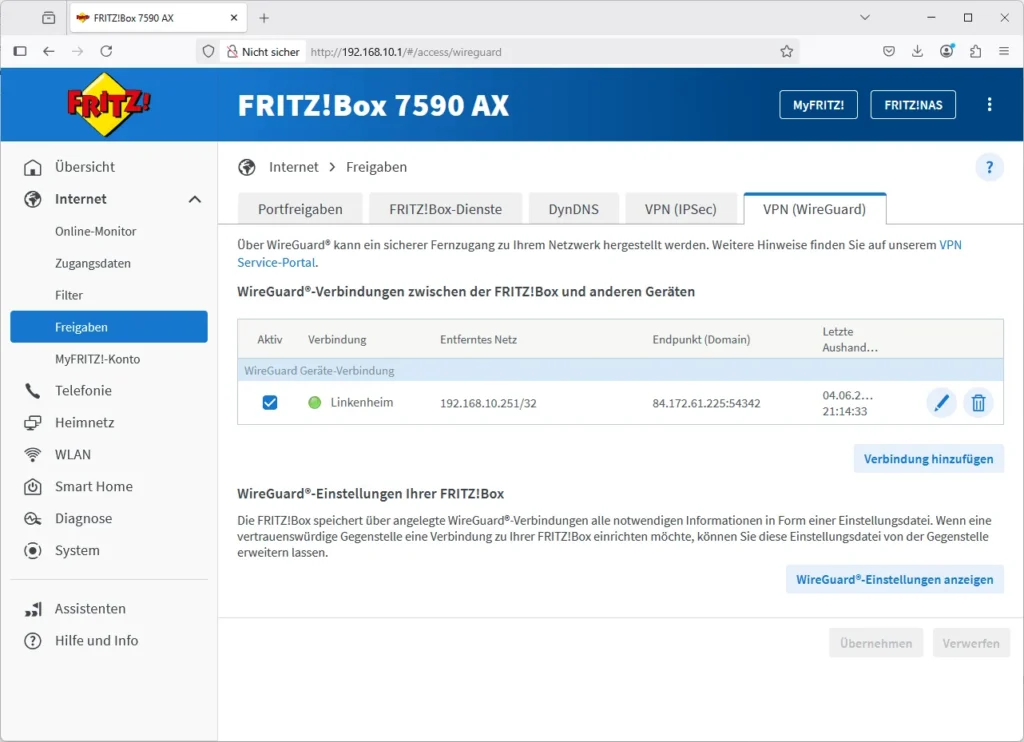Collapse the Internet menu chevron
The height and width of the screenshot is (742, 1024).
point(195,199)
